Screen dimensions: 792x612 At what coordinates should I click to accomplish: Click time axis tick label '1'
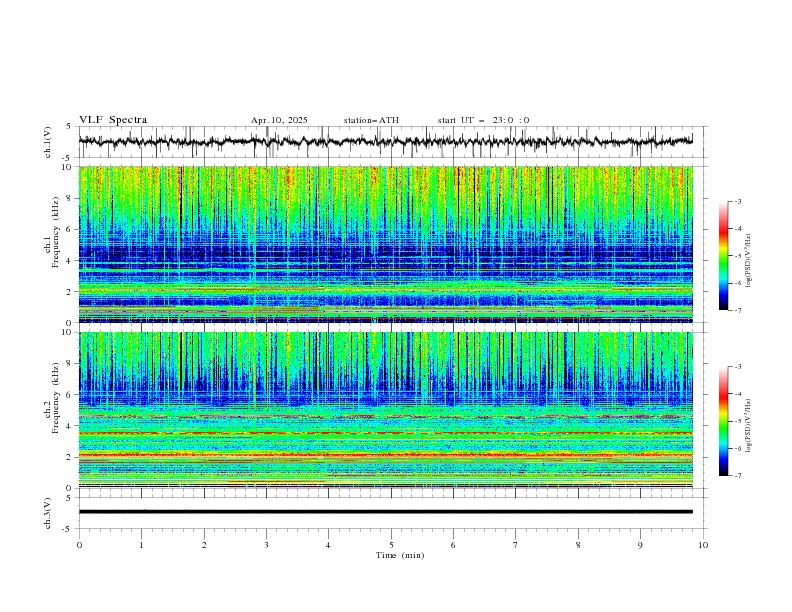point(141,545)
